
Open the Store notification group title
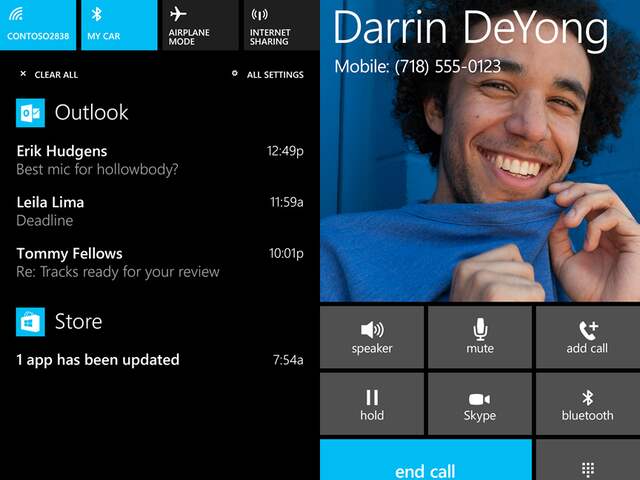click(78, 322)
